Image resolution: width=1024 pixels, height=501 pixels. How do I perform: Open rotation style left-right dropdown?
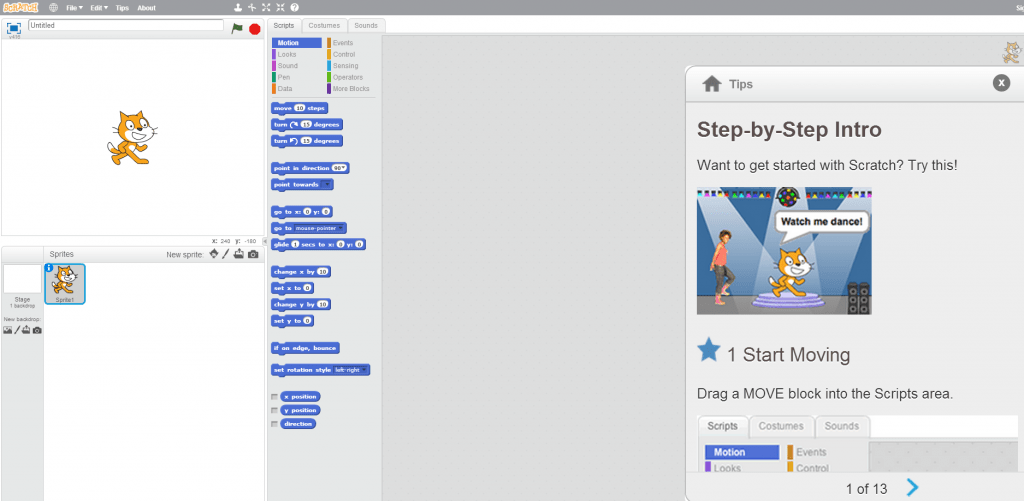tap(350, 370)
